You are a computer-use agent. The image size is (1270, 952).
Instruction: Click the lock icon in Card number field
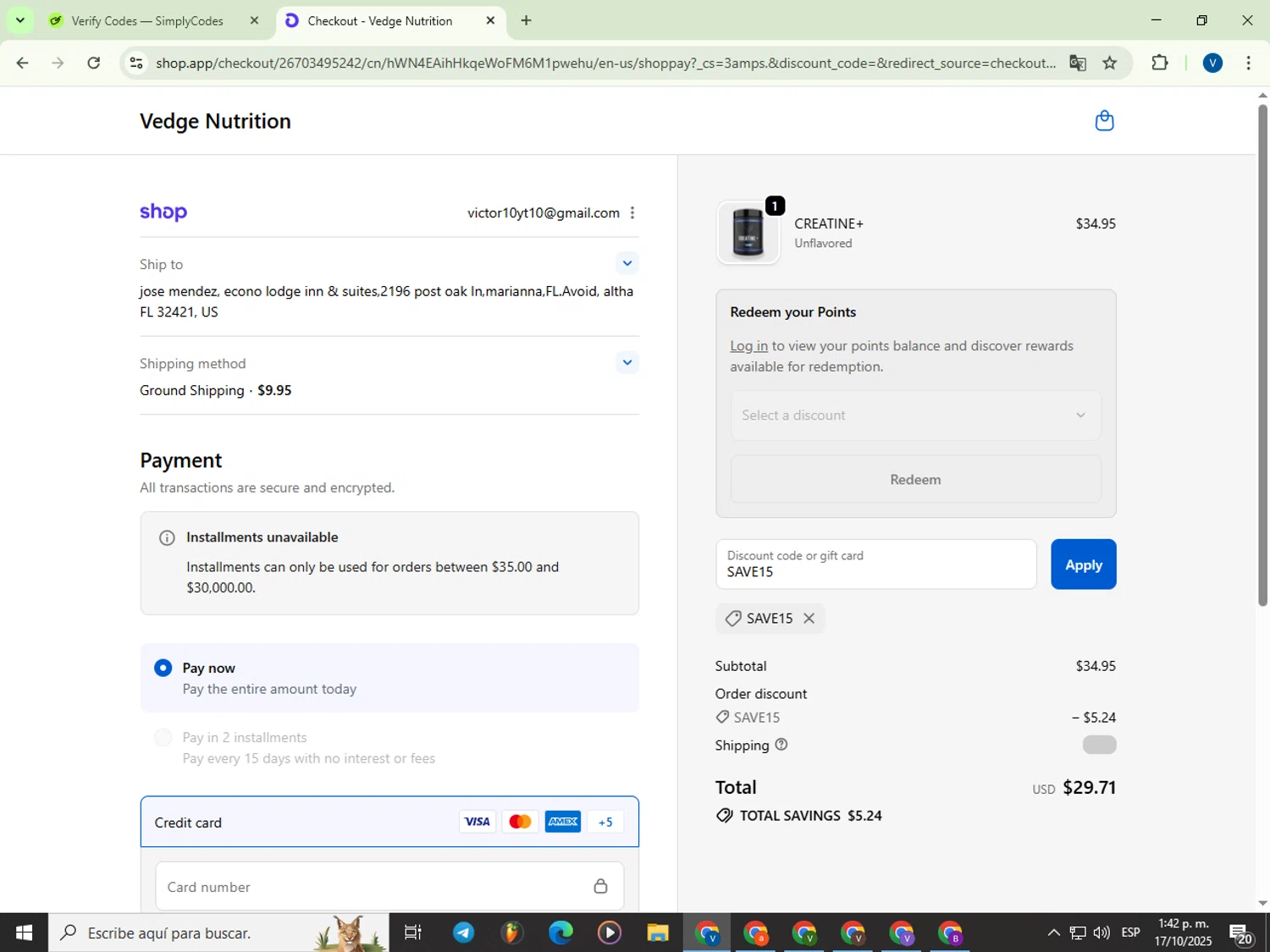click(x=600, y=886)
